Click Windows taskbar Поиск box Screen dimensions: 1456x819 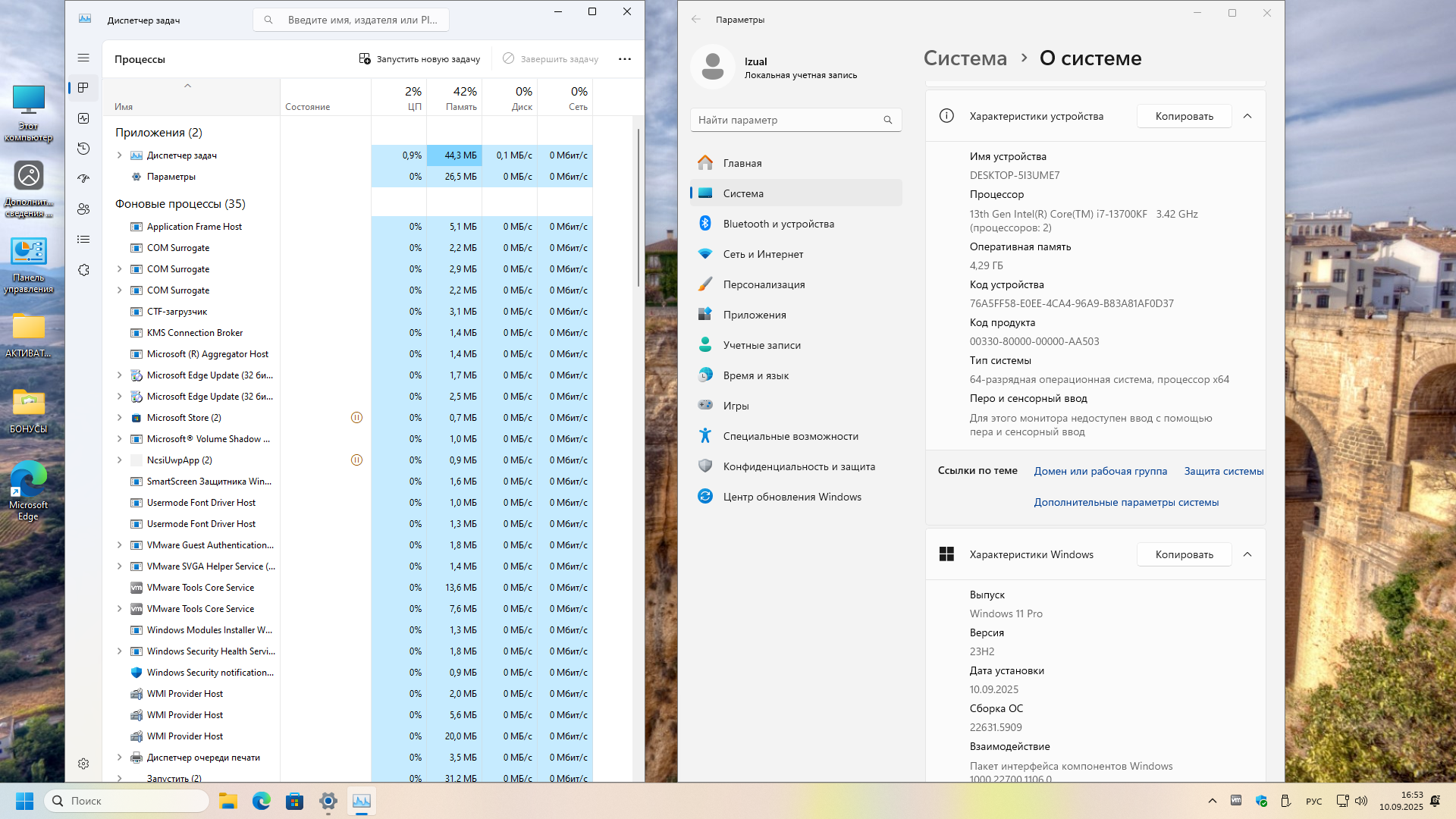pyautogui.click(x=127, y=801)
